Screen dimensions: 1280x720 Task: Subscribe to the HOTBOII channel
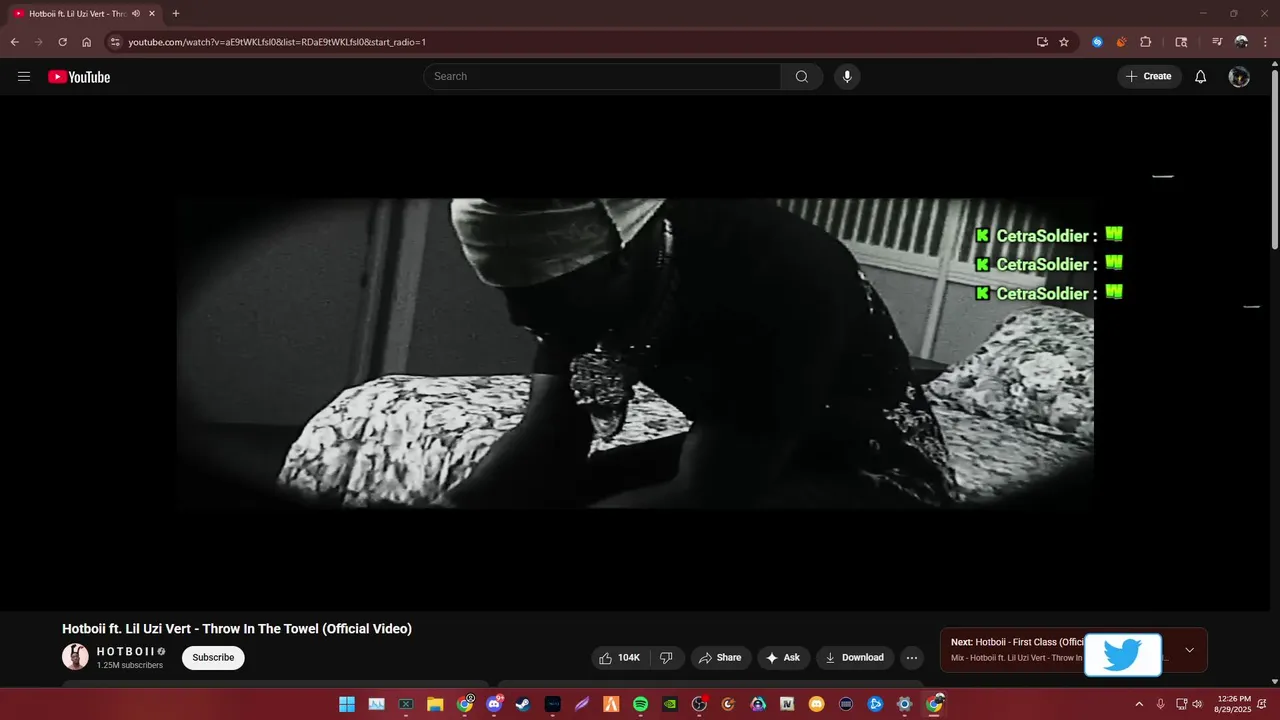tap(213, 658)
